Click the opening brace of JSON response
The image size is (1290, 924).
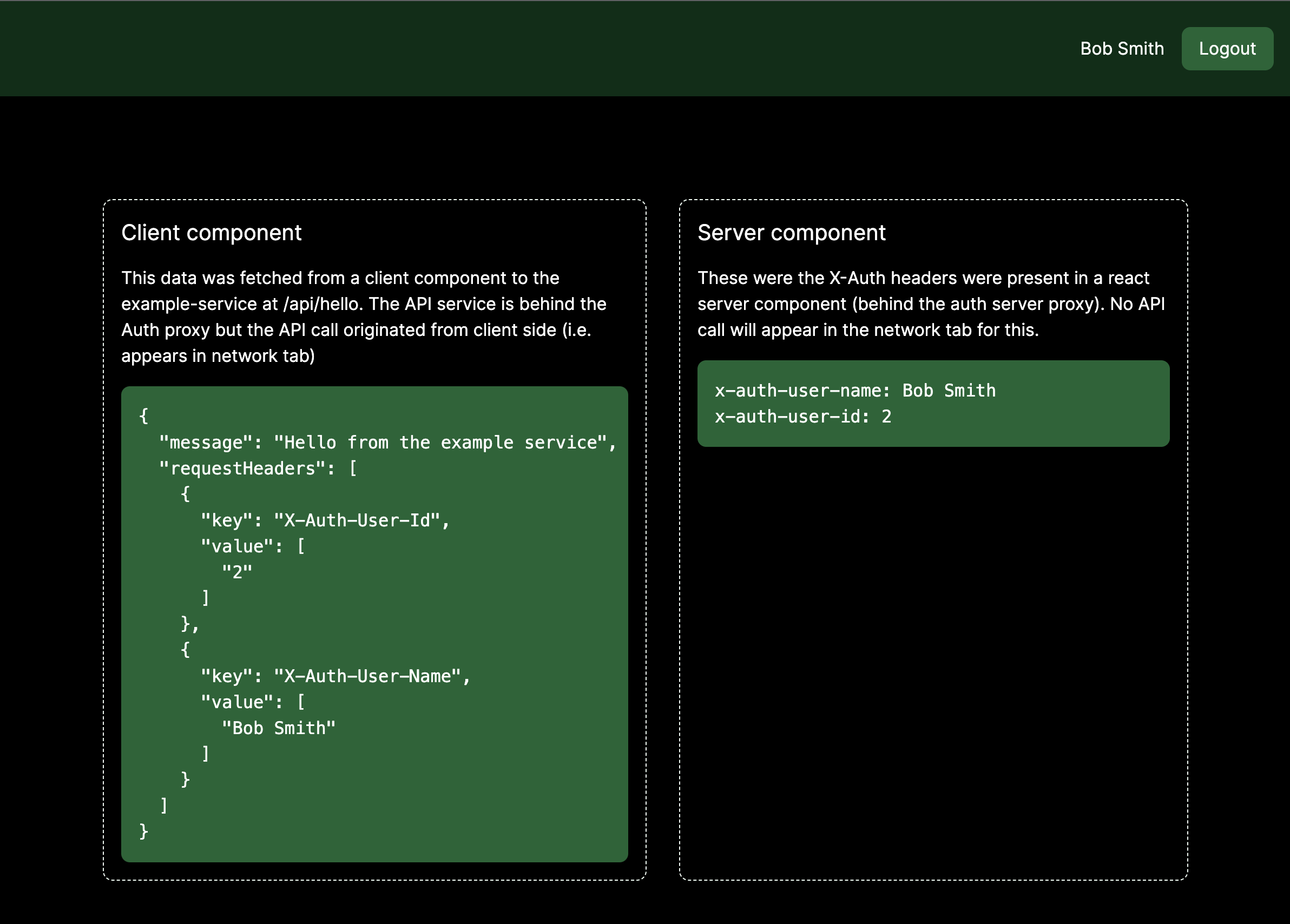[x=144, y=416]
